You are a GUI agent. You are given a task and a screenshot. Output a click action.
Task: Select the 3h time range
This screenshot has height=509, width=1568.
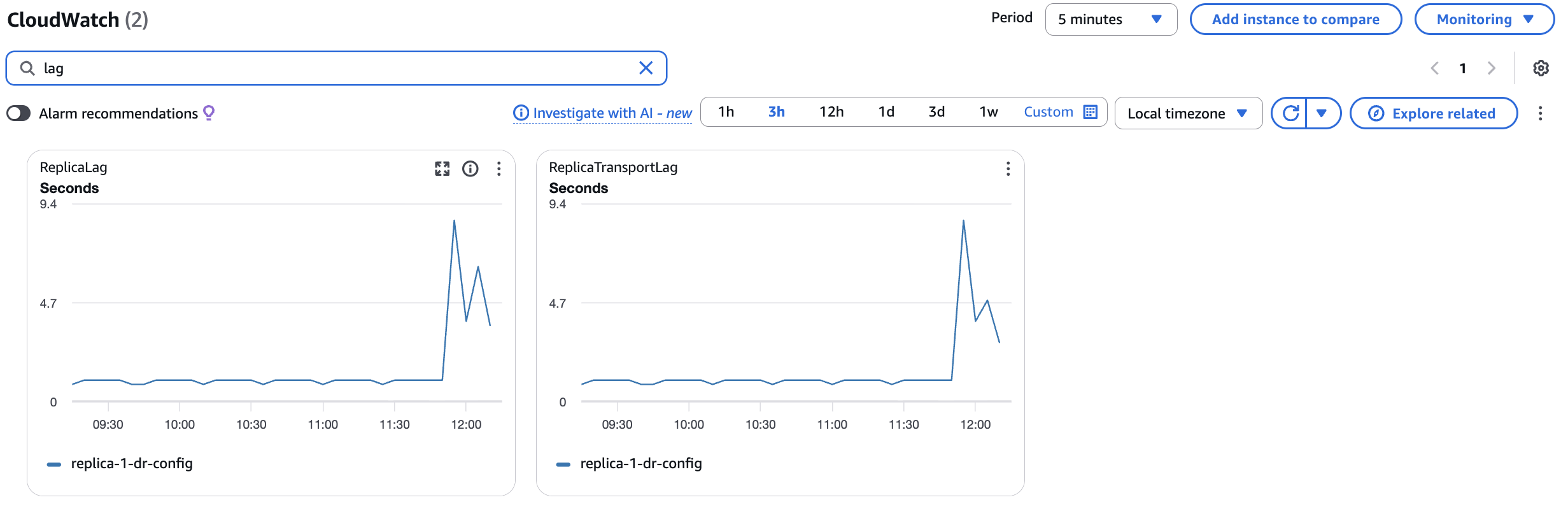coord(777,112)
